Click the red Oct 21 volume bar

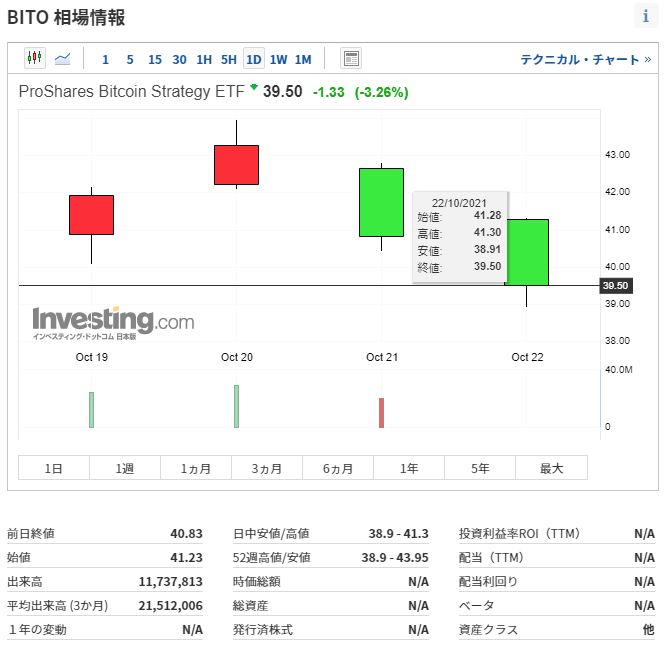(382, 413)
